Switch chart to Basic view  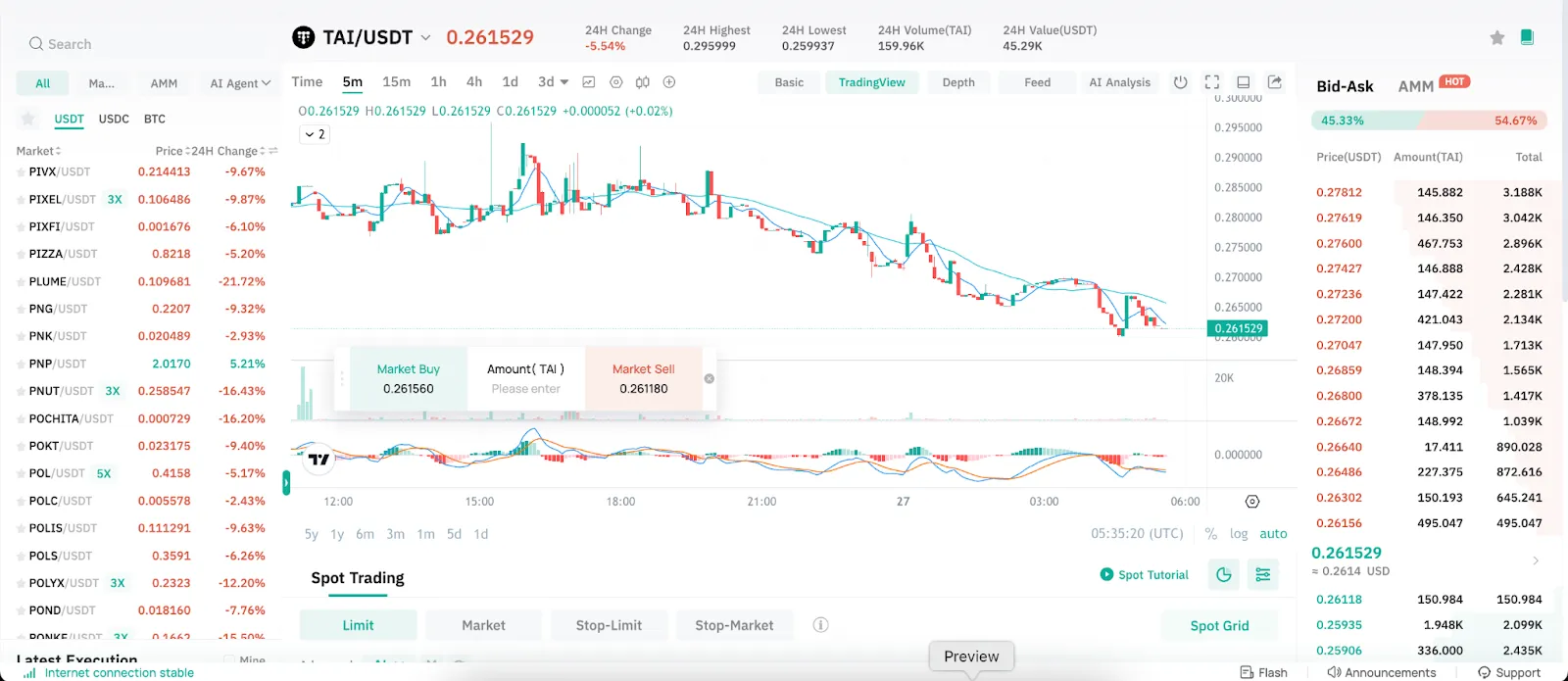(x=789, y=82)
